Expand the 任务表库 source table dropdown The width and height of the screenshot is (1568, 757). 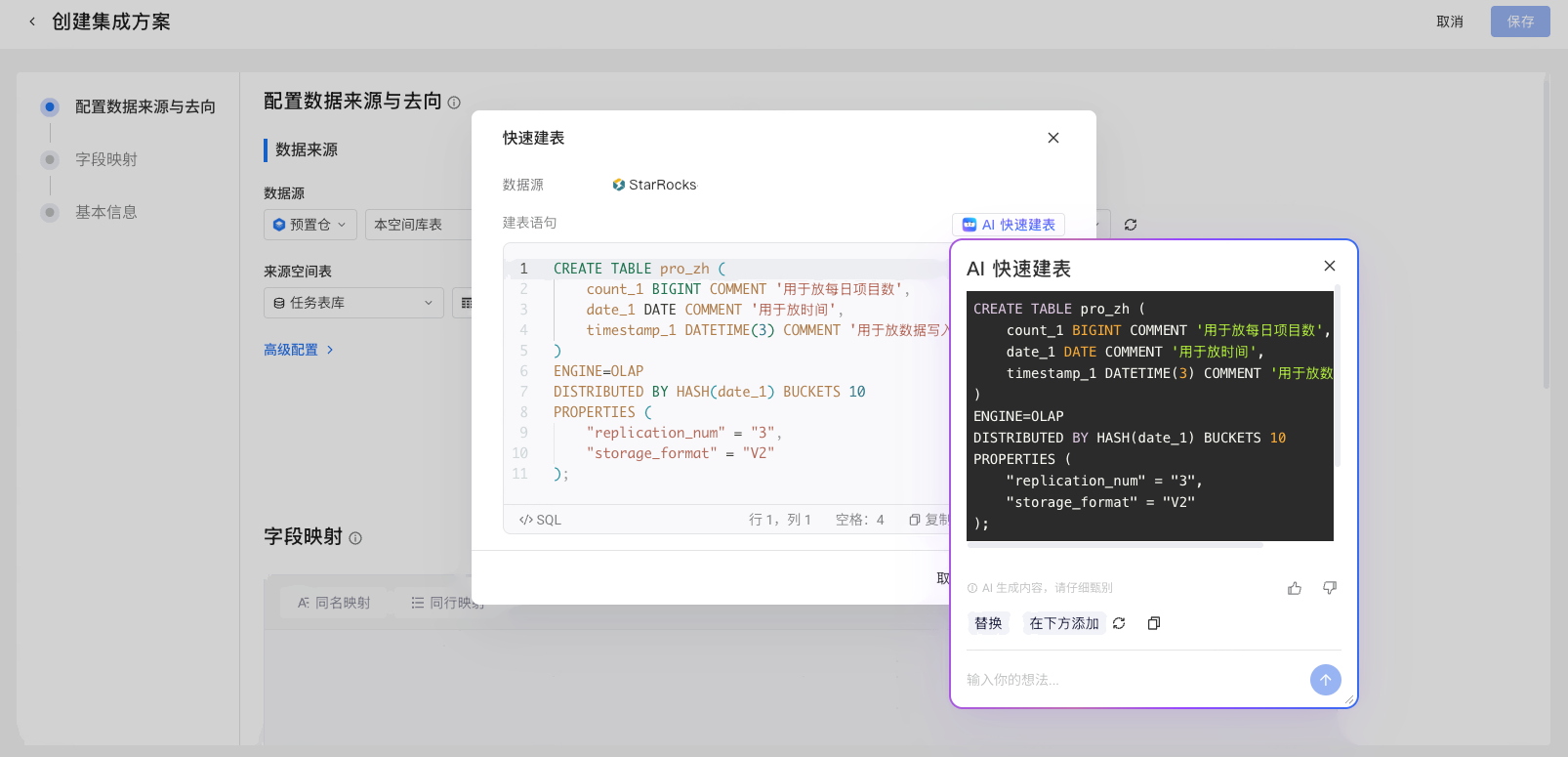[353, 303]
